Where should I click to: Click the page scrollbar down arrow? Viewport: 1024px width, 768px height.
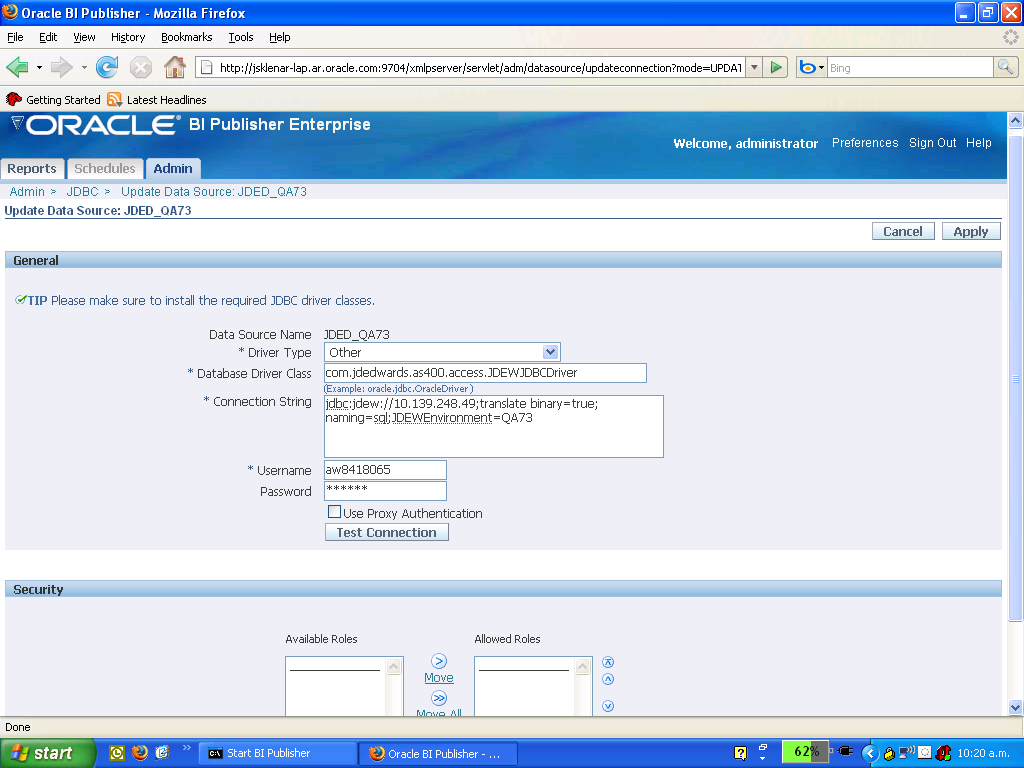1015,707
